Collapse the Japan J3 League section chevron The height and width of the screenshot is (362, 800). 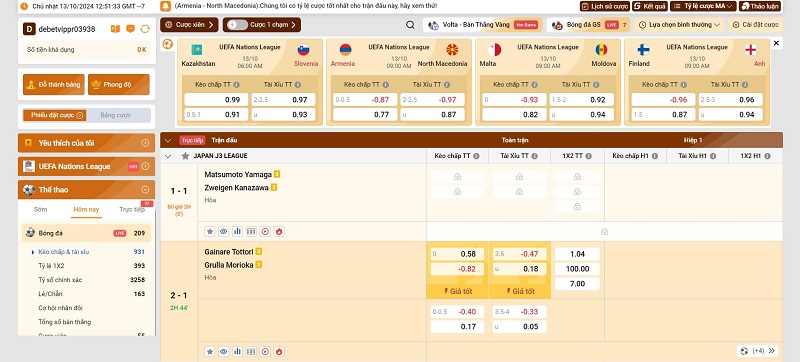168,156
